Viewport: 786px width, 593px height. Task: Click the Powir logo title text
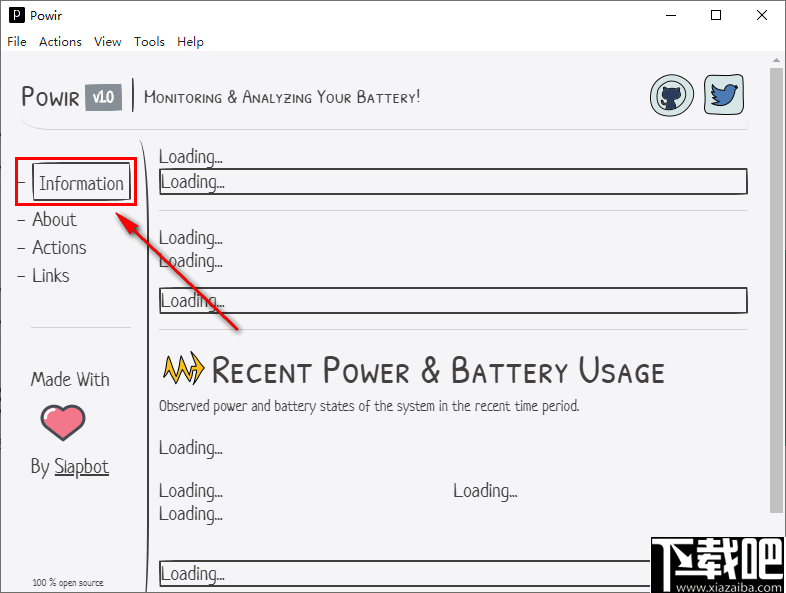pos(50,97)
